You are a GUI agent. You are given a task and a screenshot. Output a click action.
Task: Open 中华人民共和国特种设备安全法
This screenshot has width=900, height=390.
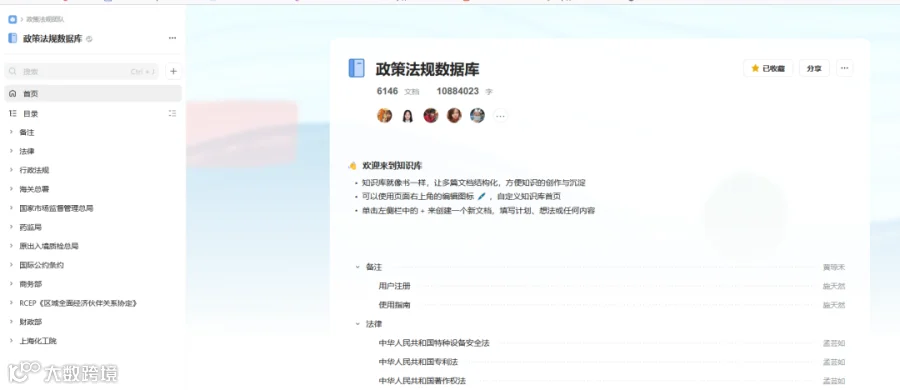434,343
